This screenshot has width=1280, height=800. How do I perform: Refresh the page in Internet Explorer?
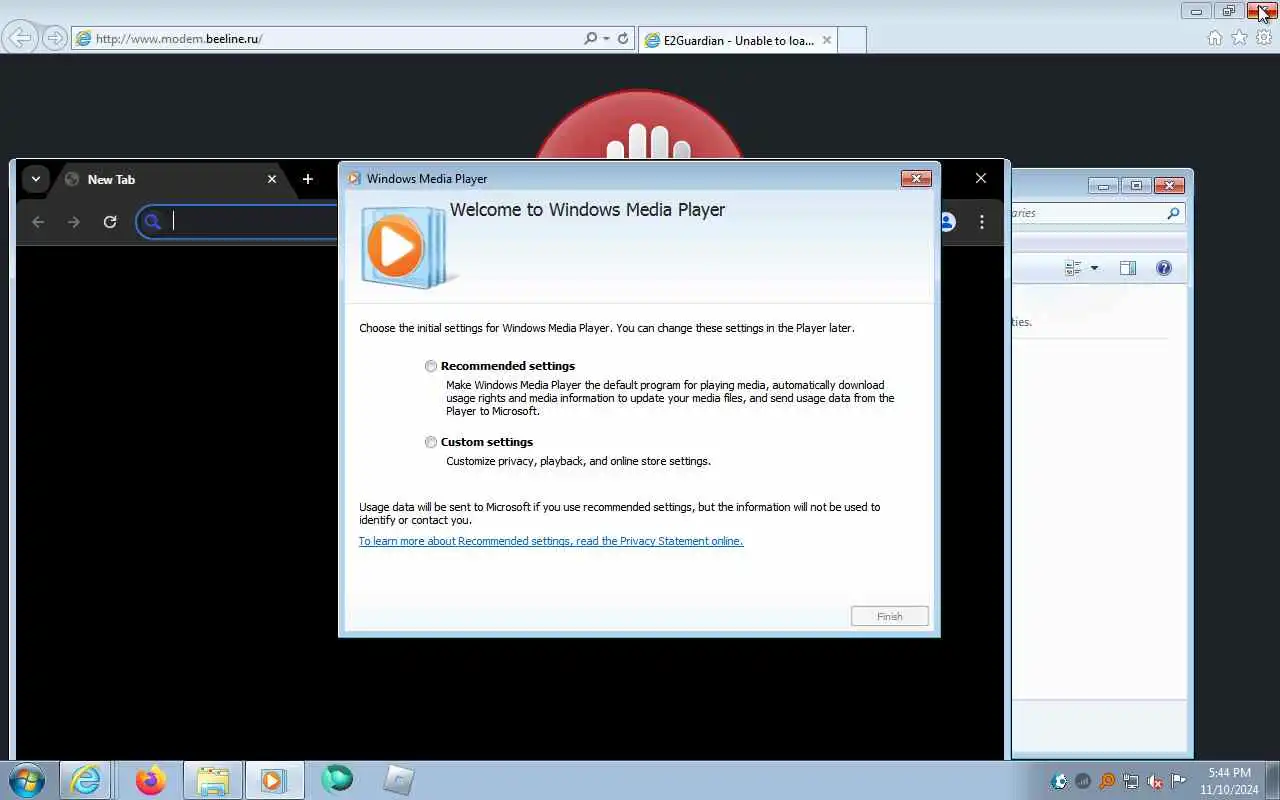(x=623, y=38)
